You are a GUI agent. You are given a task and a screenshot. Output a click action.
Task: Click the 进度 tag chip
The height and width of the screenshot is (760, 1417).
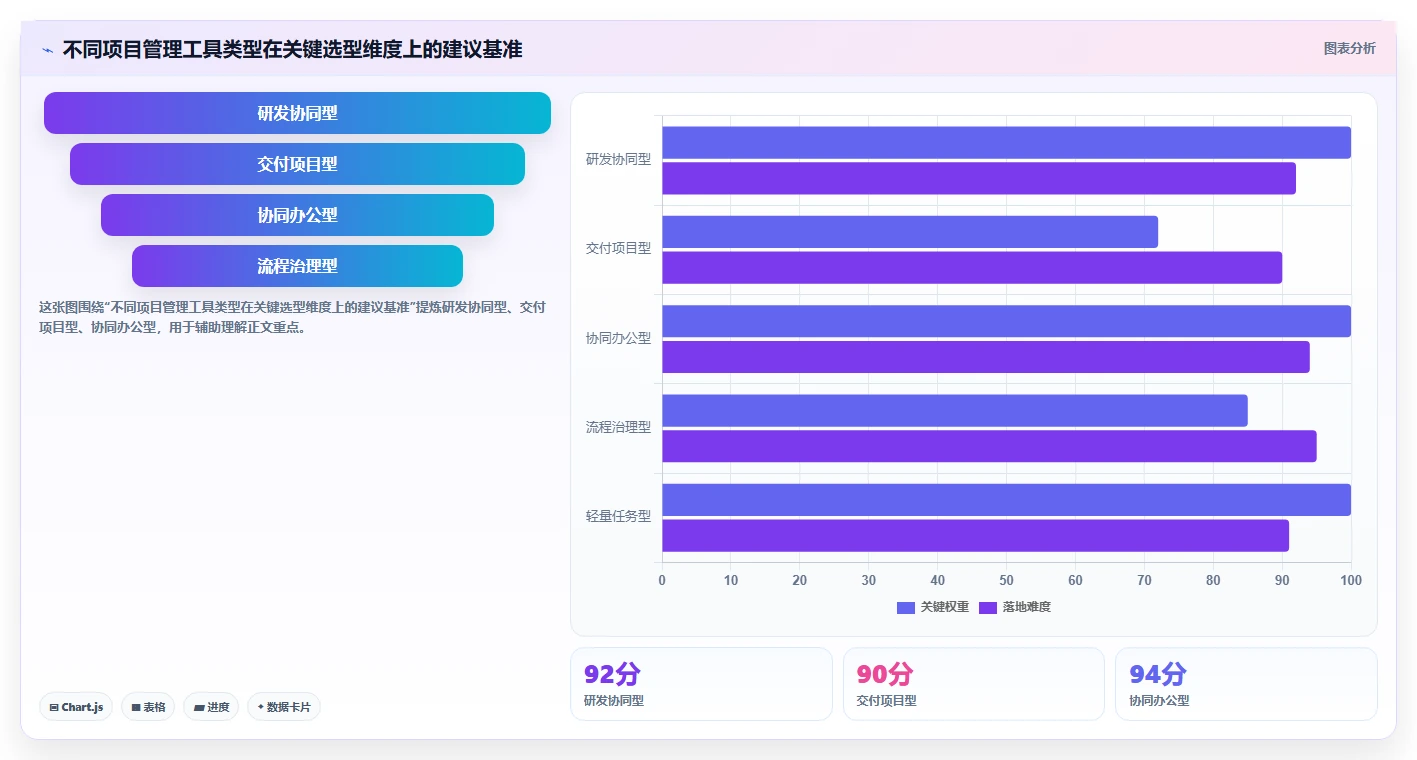click(211, 707)
